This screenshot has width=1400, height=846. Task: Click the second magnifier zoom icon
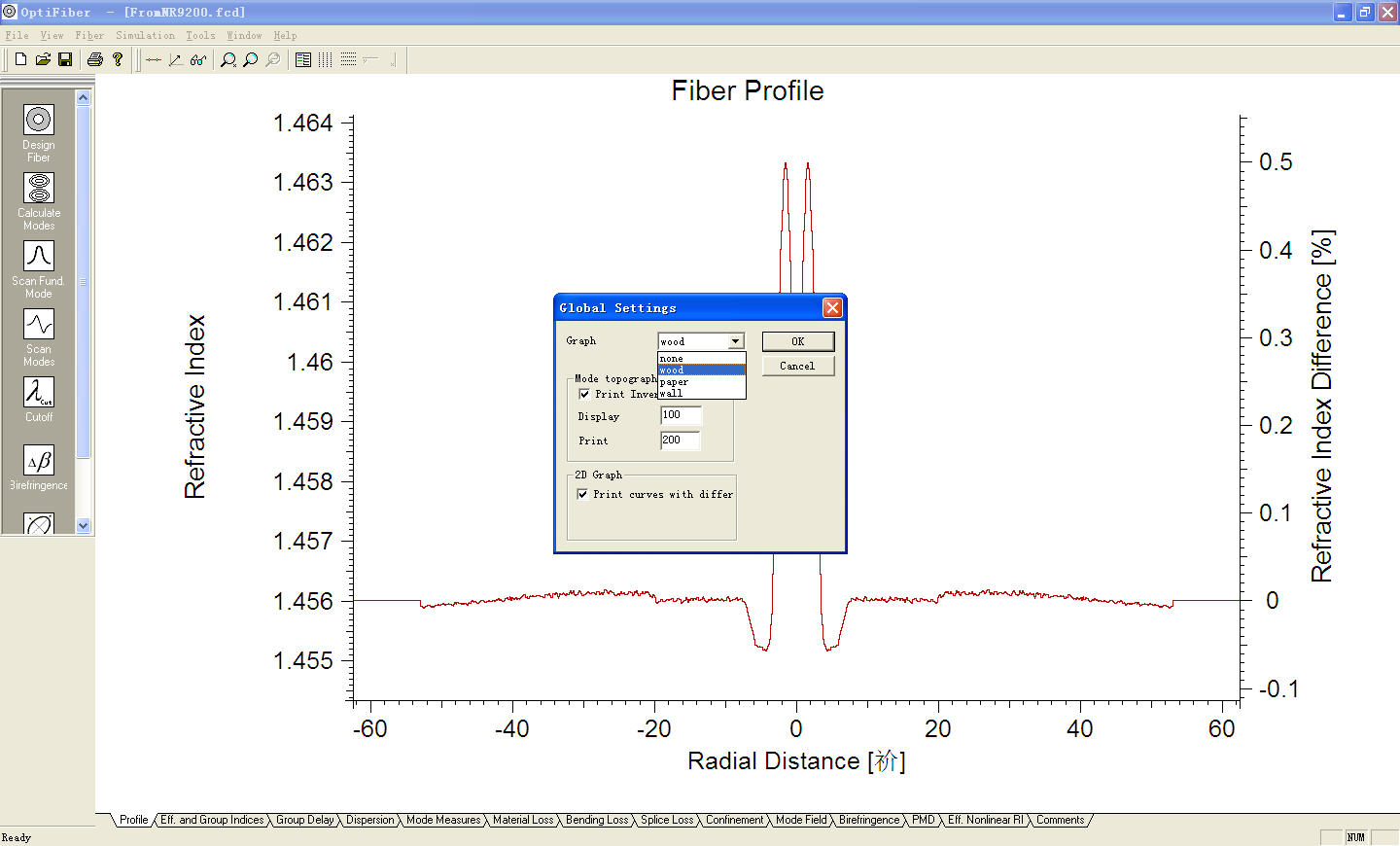pos(250,59)
